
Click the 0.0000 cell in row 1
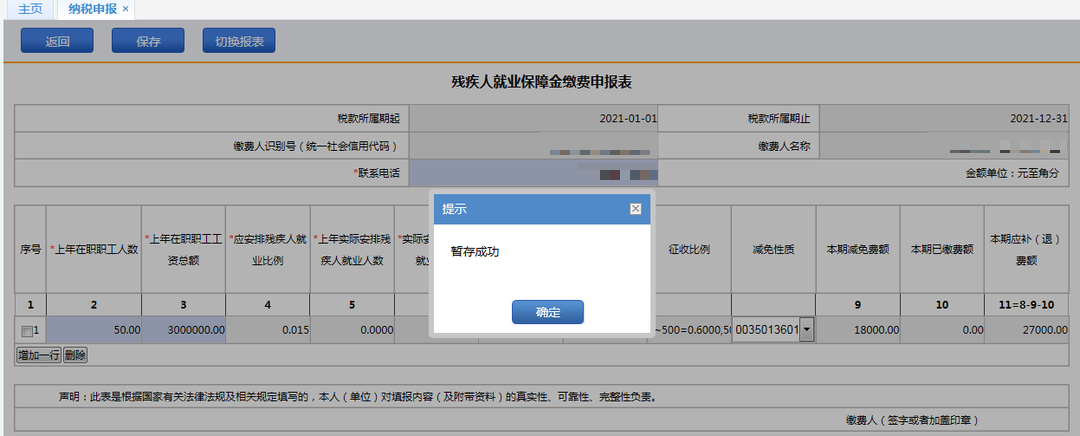tap(352, 331)
